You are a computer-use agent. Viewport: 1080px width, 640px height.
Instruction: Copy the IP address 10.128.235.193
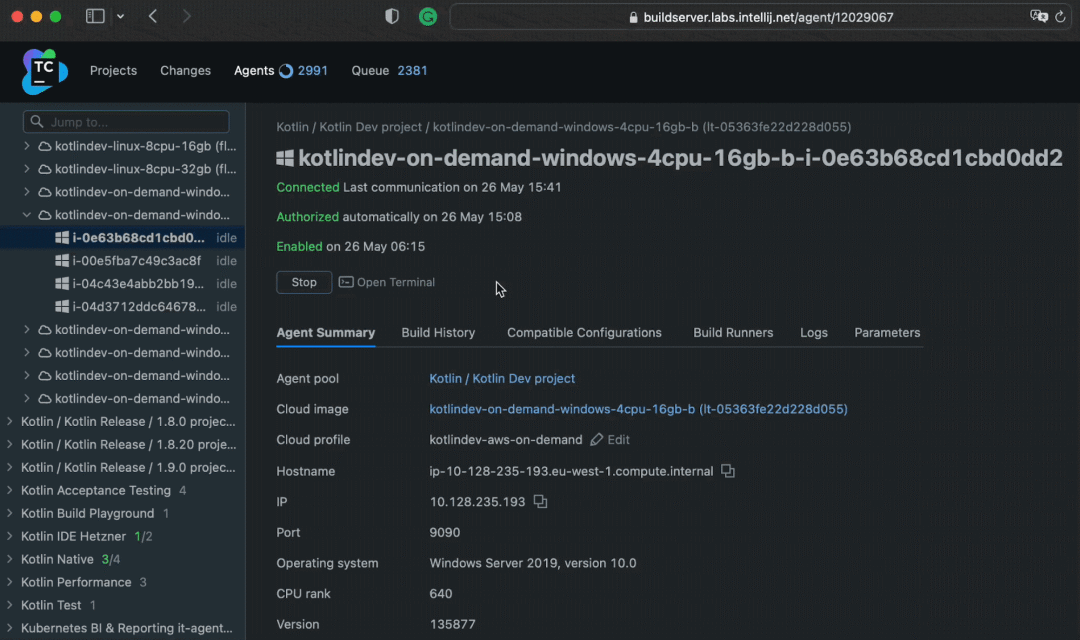541,502
